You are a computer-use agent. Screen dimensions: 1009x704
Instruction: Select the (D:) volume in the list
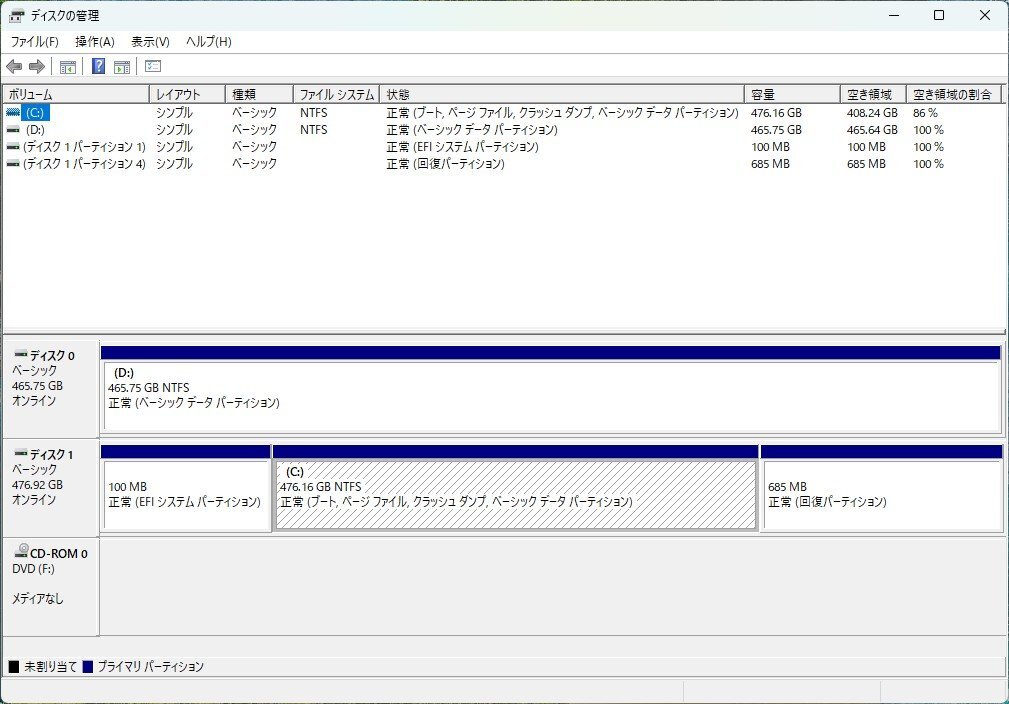point(35,129)
